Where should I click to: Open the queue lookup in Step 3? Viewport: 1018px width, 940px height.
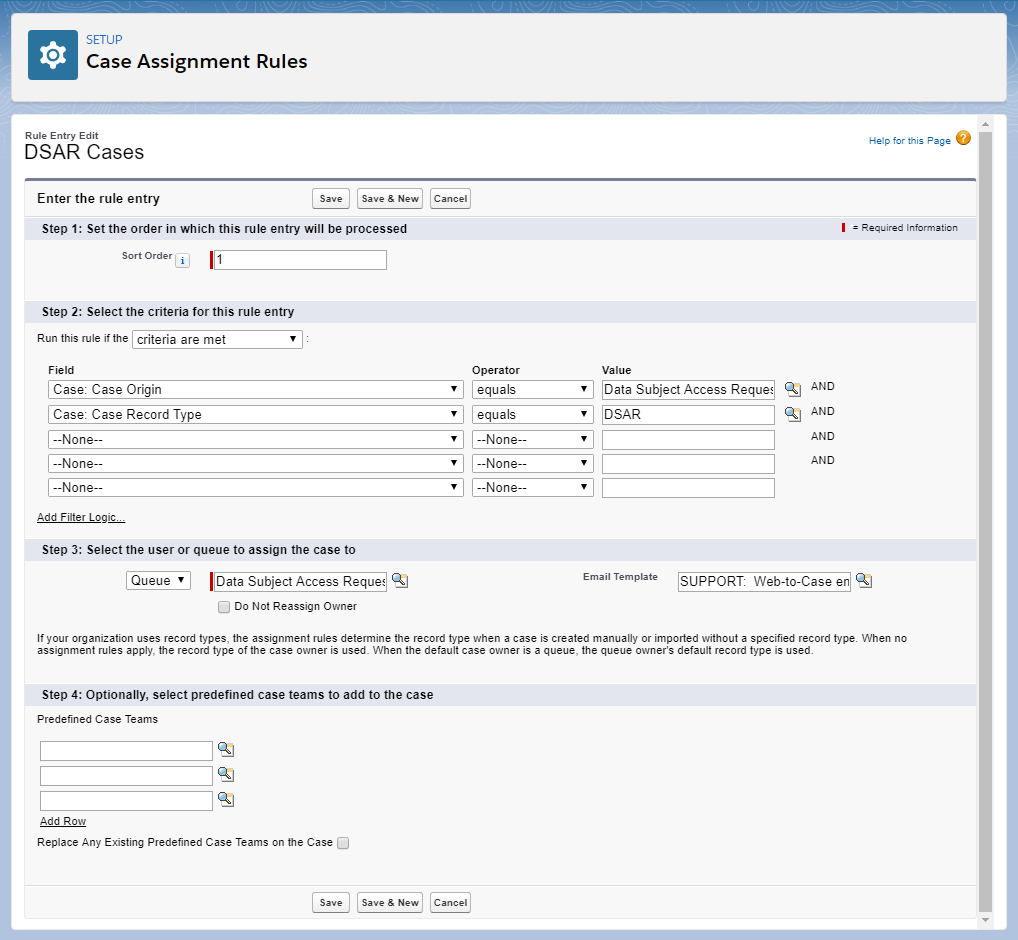point(400,581)
